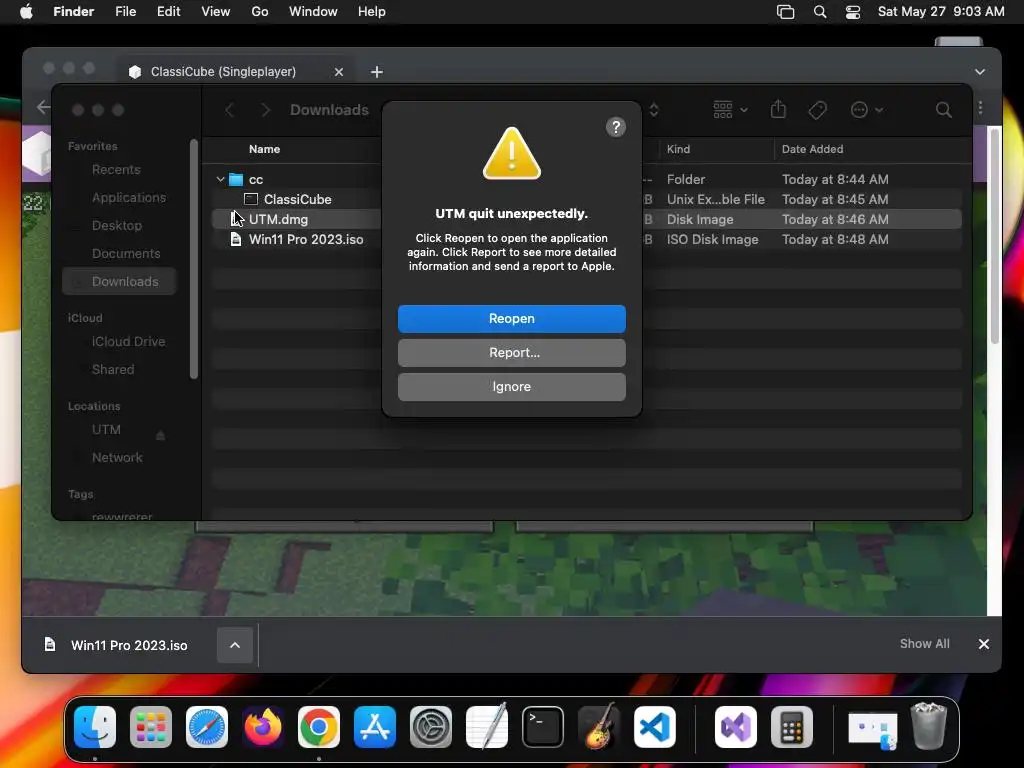This screenshot has width=1024, height=768.
Task: Click Stage Manager icon in menu bar
Action: pyautogui.click(x=785, y=12)
